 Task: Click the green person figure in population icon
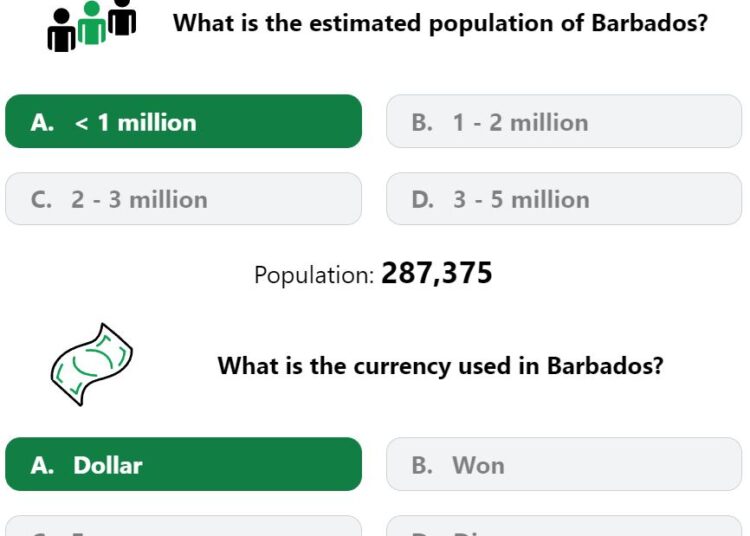coord(91,22)
